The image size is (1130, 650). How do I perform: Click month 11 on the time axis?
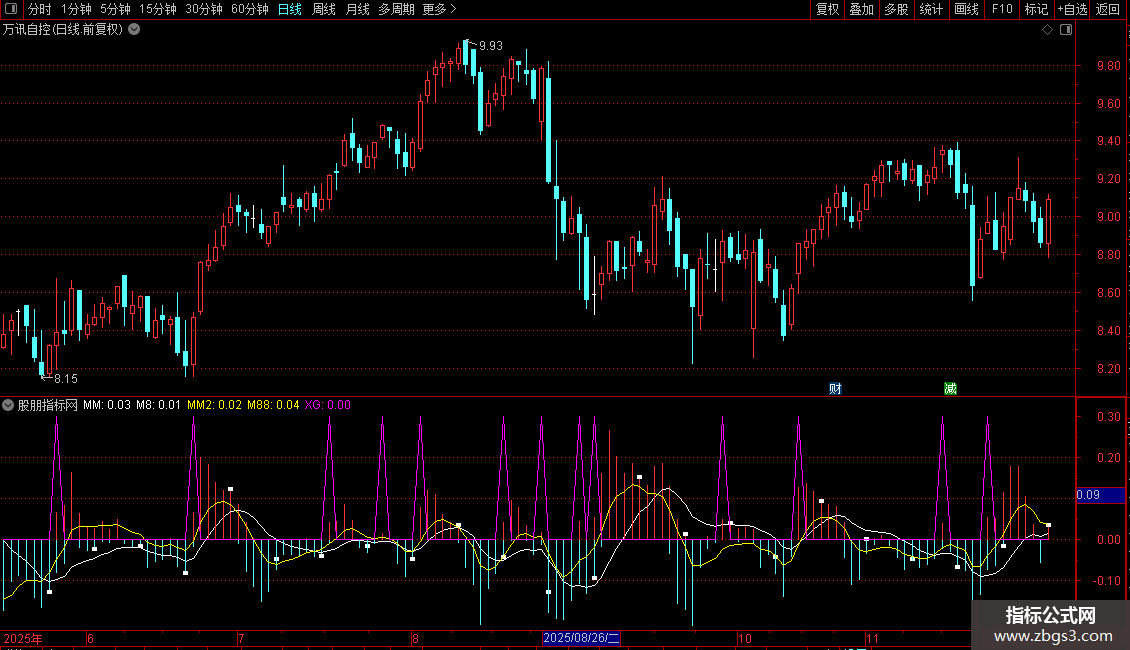point(872,638)
